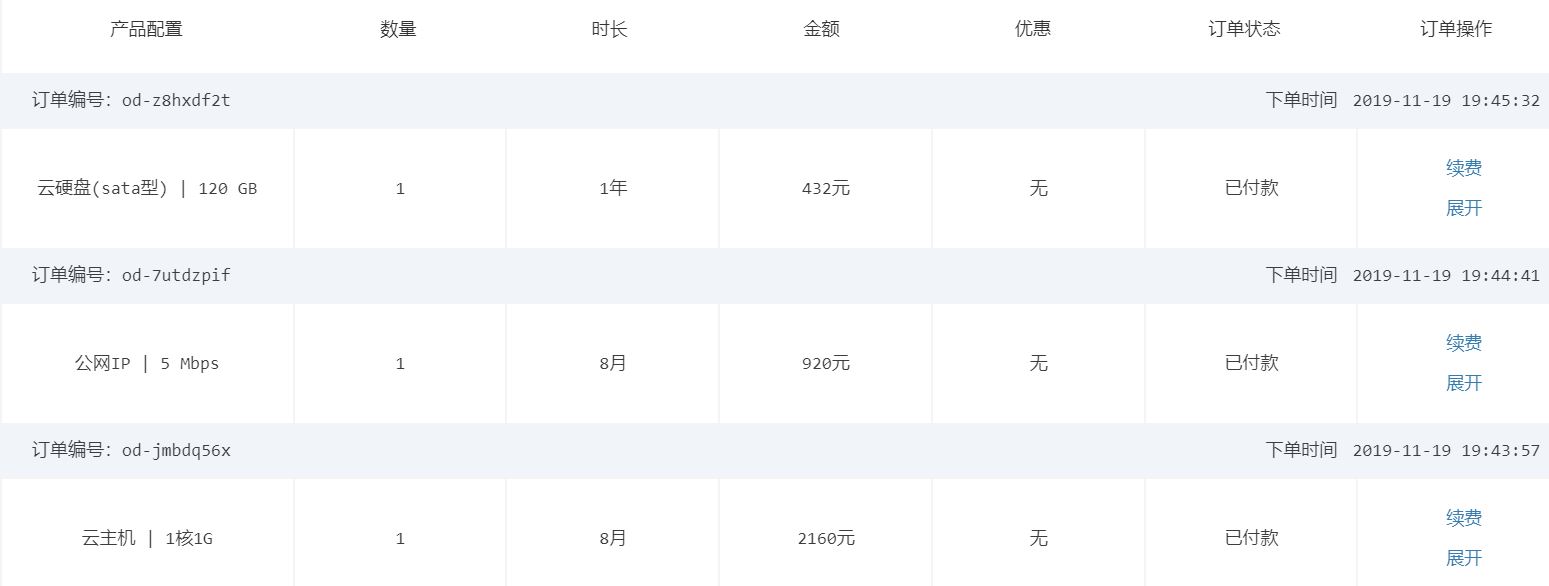Expand the 公网IP order with 展开

pos(1463,383)
